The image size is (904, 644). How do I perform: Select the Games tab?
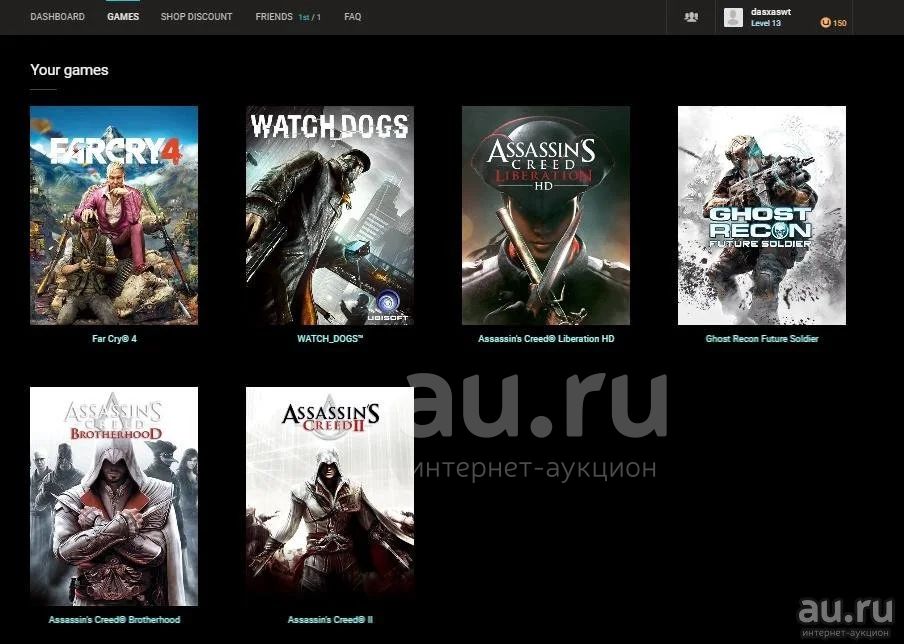(x=123, y=17)
